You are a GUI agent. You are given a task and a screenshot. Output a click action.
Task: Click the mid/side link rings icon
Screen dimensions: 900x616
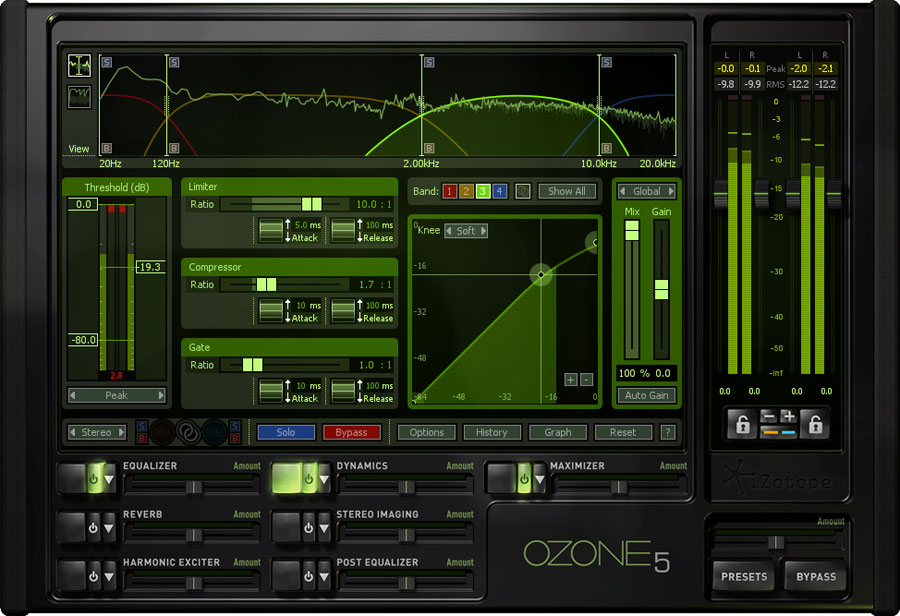click(x=188, y=432)
